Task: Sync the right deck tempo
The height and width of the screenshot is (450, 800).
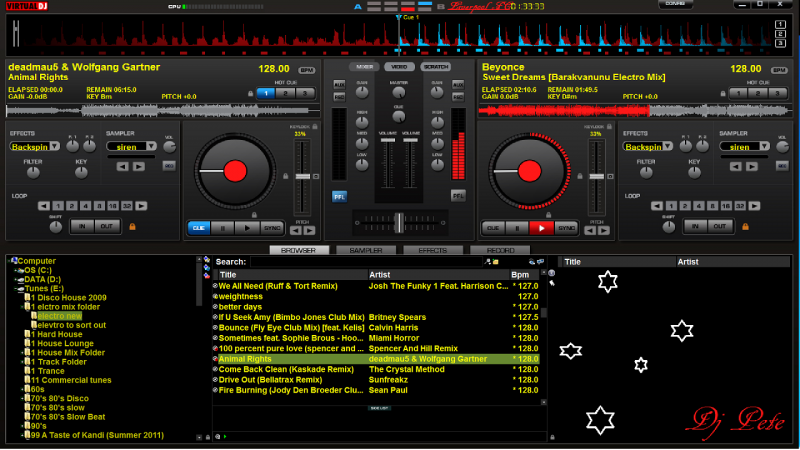Action: tap(566, 228)
